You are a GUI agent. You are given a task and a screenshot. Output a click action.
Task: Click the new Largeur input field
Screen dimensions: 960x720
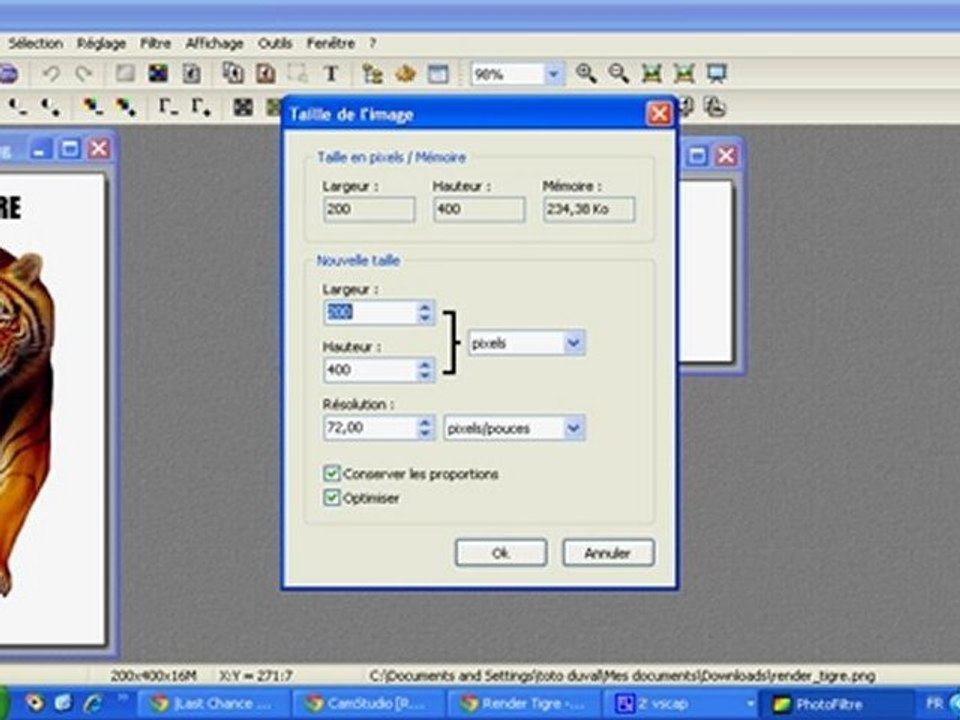pos(370,312)
